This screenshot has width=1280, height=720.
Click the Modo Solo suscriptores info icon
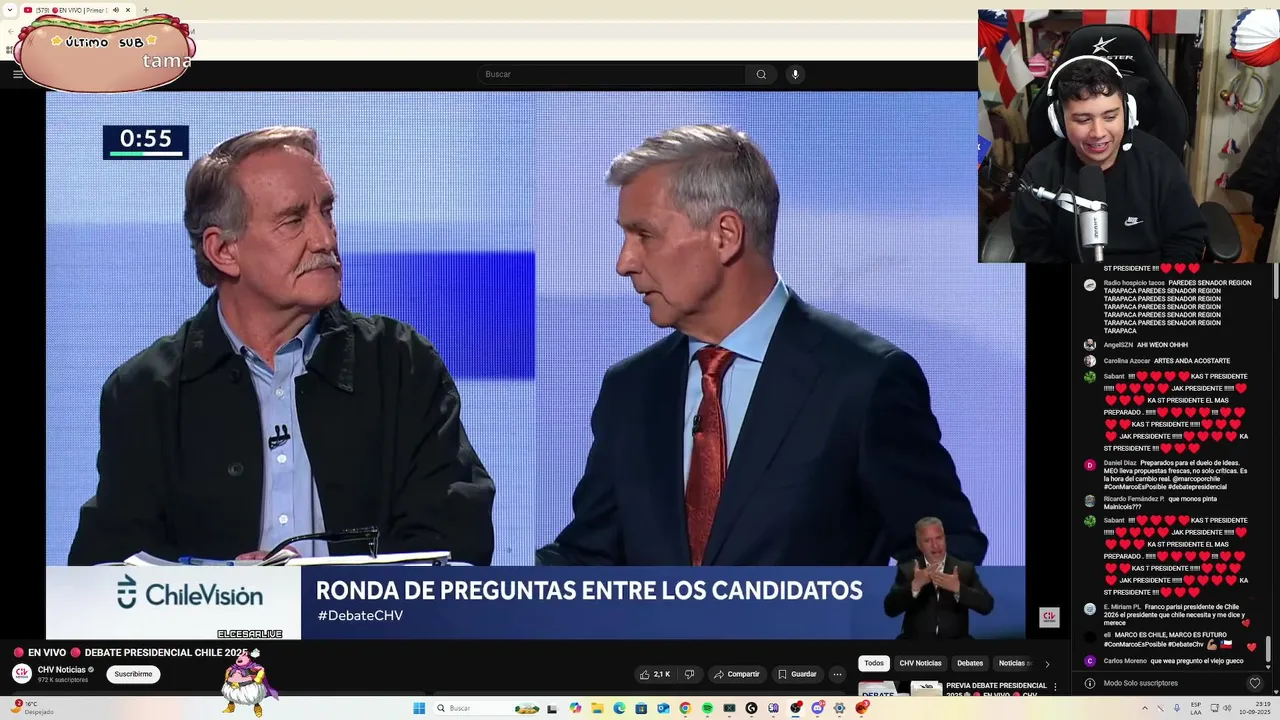[x=1090, y=683]
